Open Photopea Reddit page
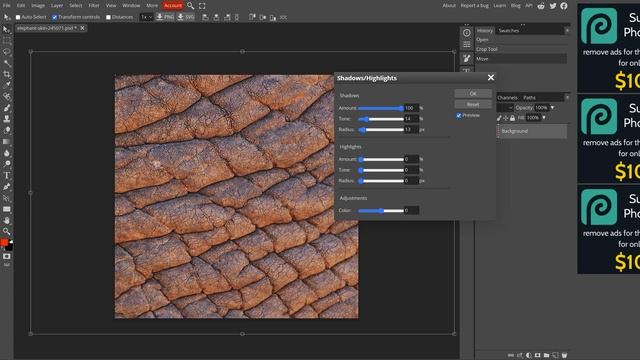 (541, 6)
